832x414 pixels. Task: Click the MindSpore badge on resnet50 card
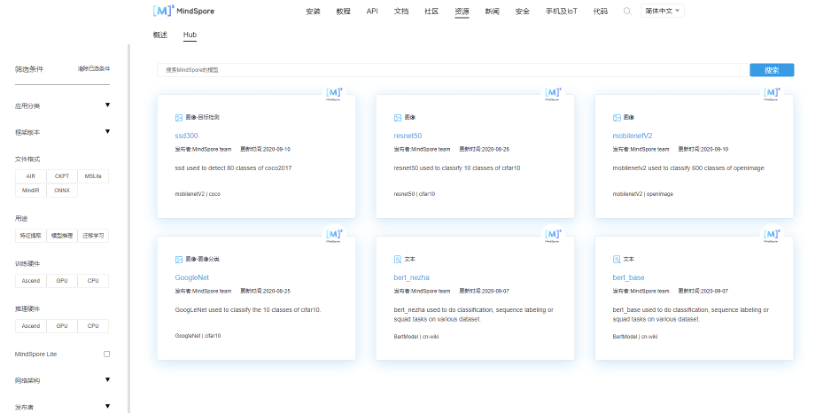552,94
